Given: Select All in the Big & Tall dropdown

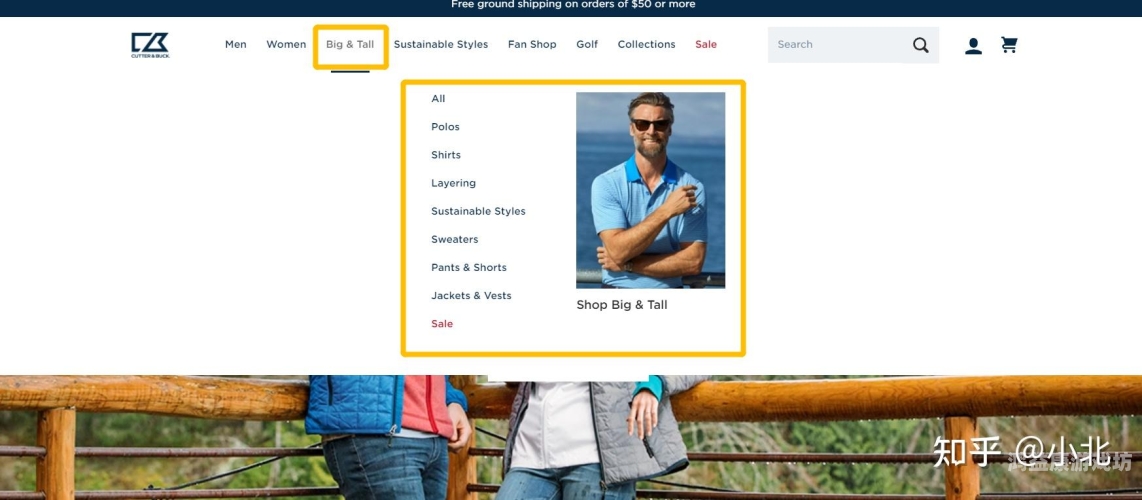Looking at the screenshot, I should point(438,99).
